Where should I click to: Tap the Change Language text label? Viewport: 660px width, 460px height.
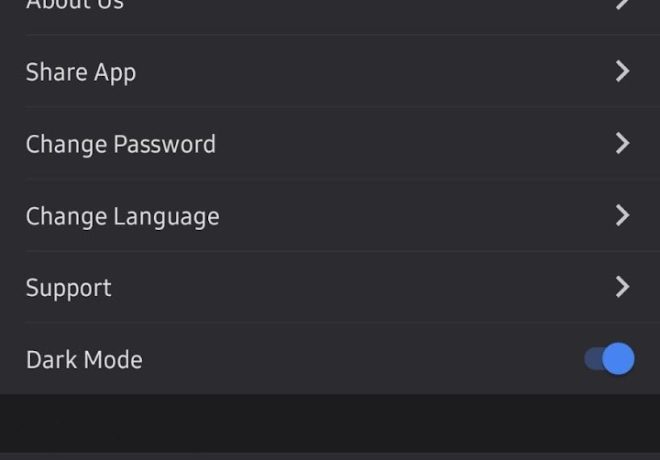(x=122, y=216)
